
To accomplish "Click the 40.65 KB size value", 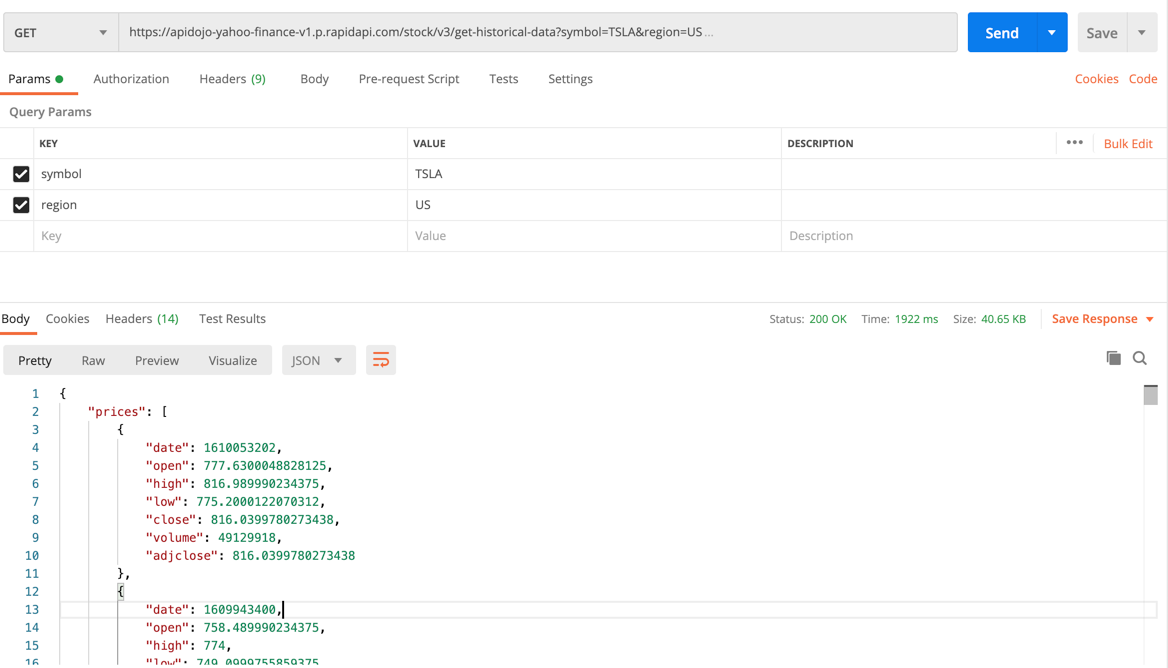I will tap(1003, 319).
